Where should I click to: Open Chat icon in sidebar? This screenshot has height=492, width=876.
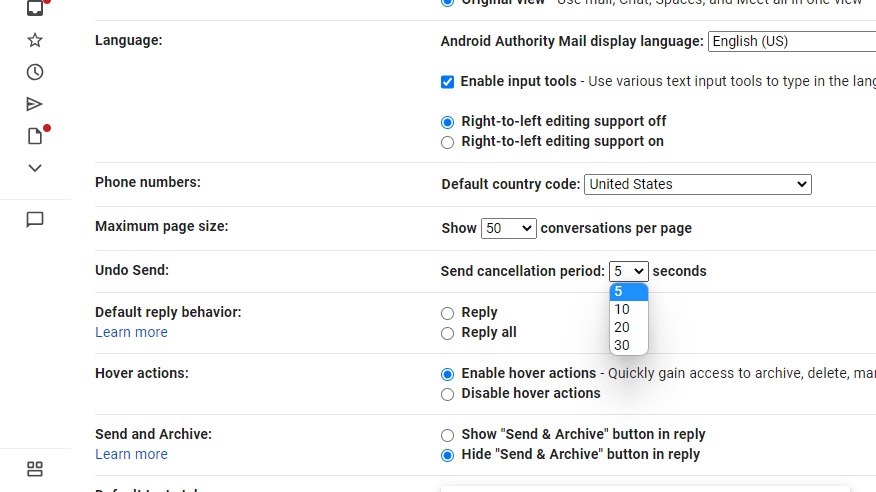(x=35, y=220)
